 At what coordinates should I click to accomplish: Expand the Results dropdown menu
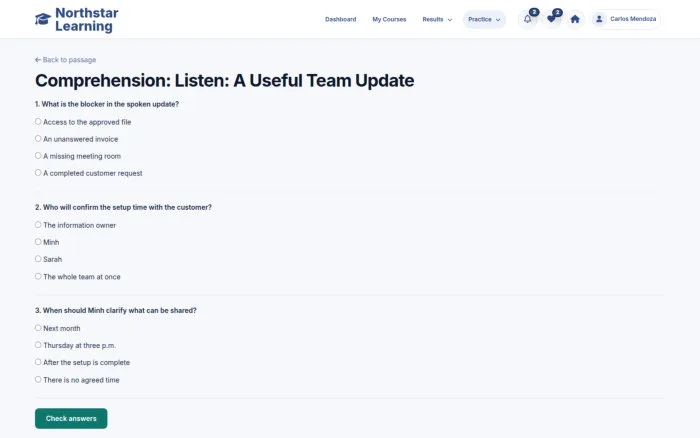point(437,19)
